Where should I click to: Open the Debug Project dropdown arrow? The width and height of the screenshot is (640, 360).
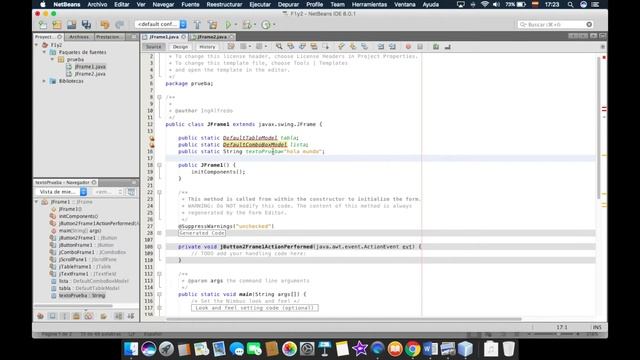(255, 24)
